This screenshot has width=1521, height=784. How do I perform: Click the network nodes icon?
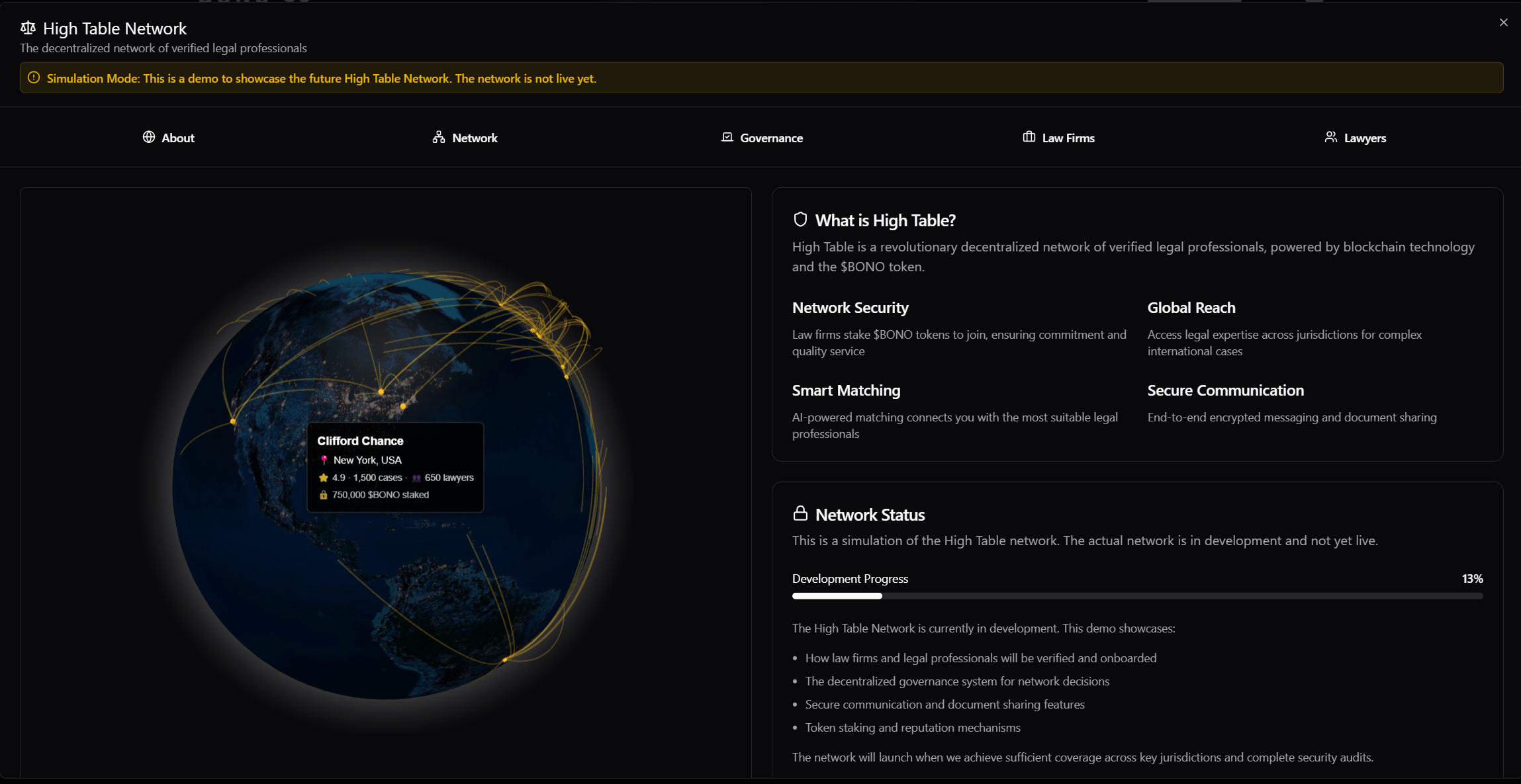439,137
